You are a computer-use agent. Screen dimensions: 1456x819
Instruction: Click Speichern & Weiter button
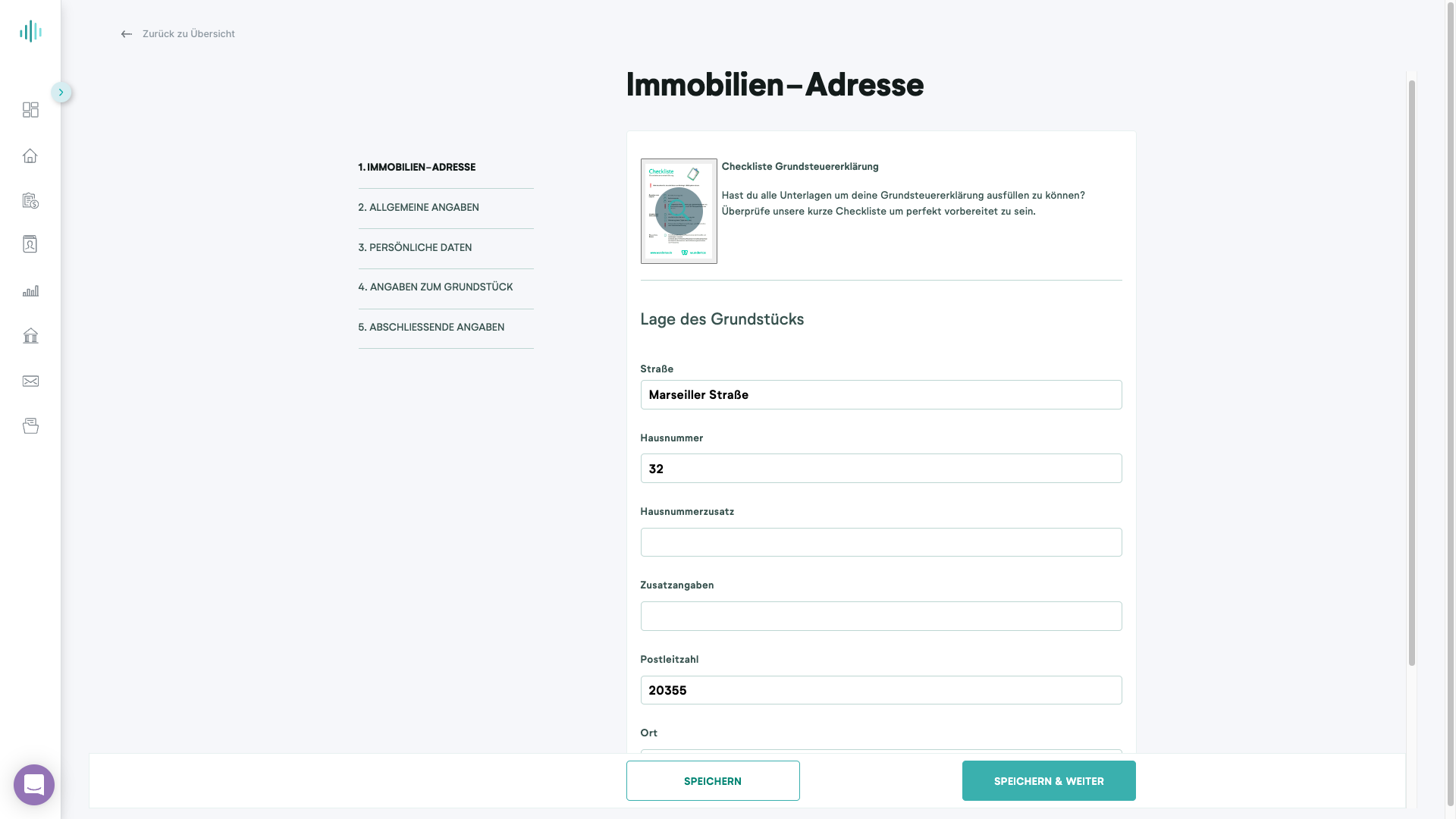point(1049,780)
